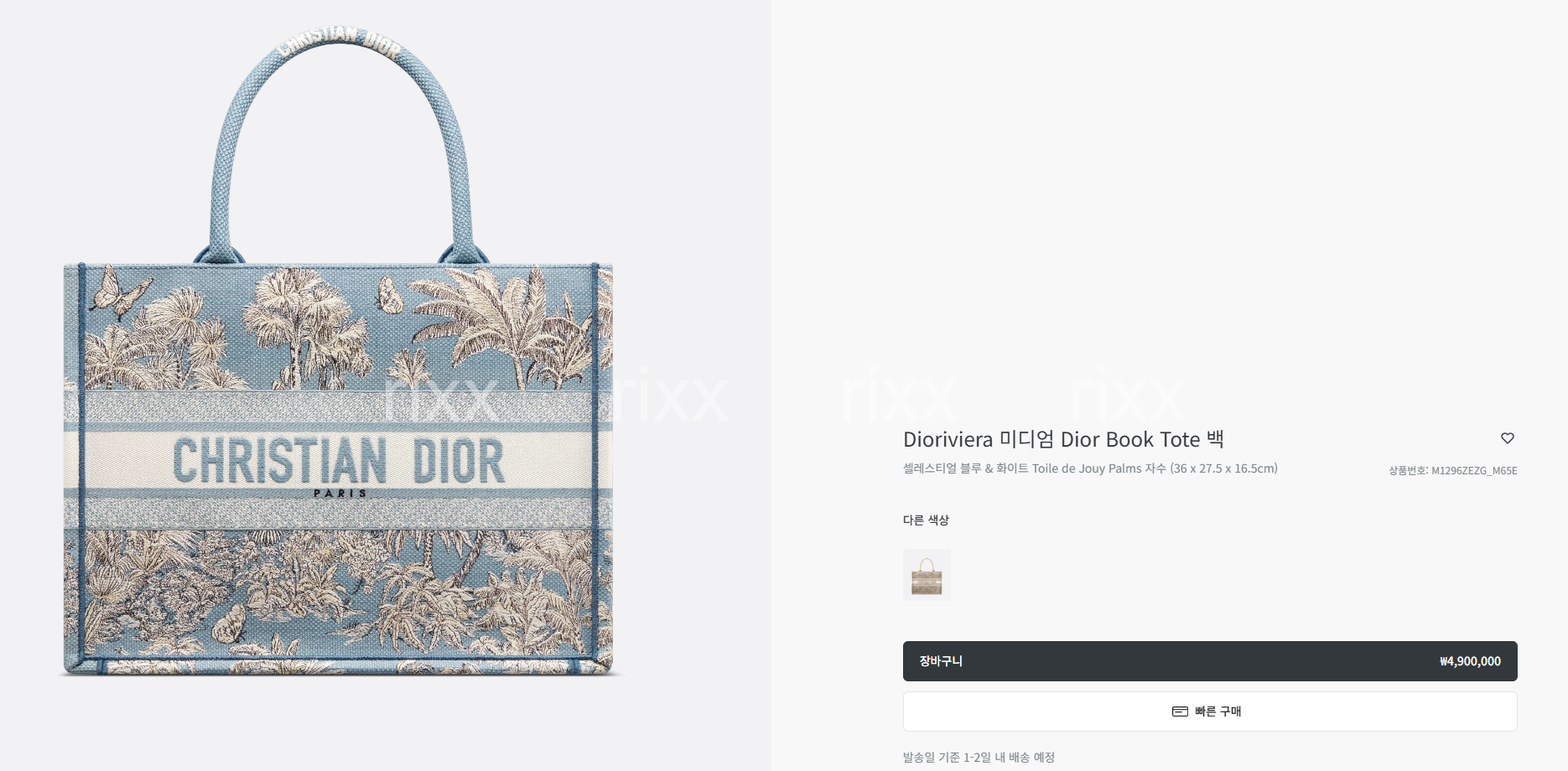
Task: Click the Dioriviera 미디엄 Dior Book Tote title
Action: coord(1063,439)
